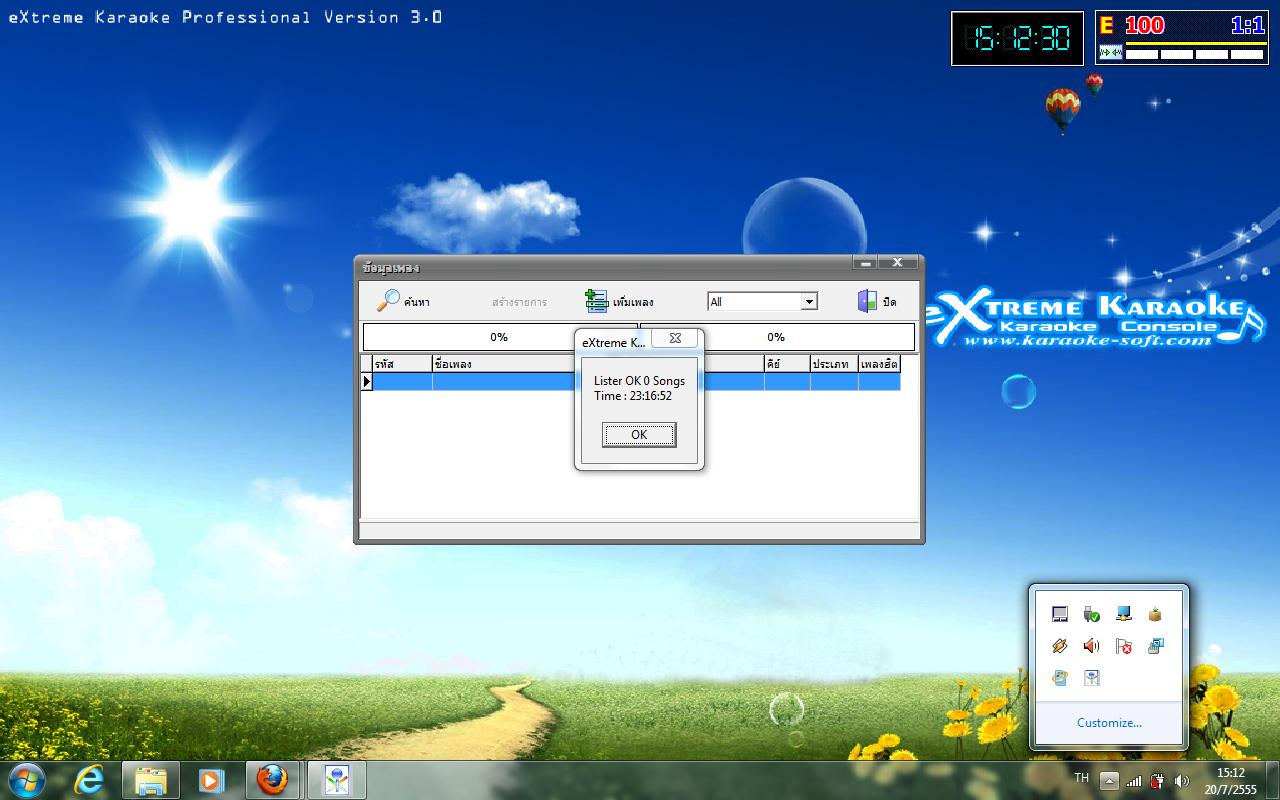Screen dimensions: 1280x800
Task: Click the taskbar volume speaker icon
Action: tap(1182, 780)
